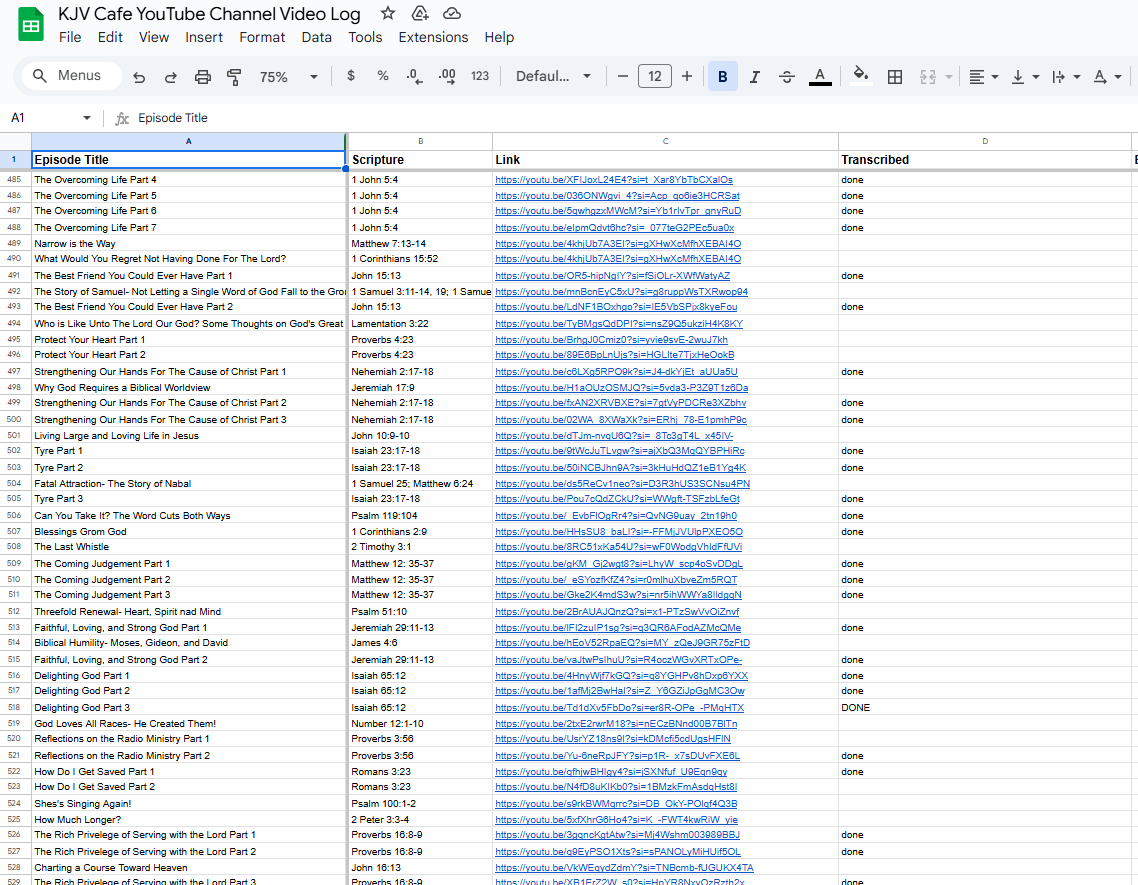Open the Format menu
This screenshot has width=1138, height=885.
[262, 37]
